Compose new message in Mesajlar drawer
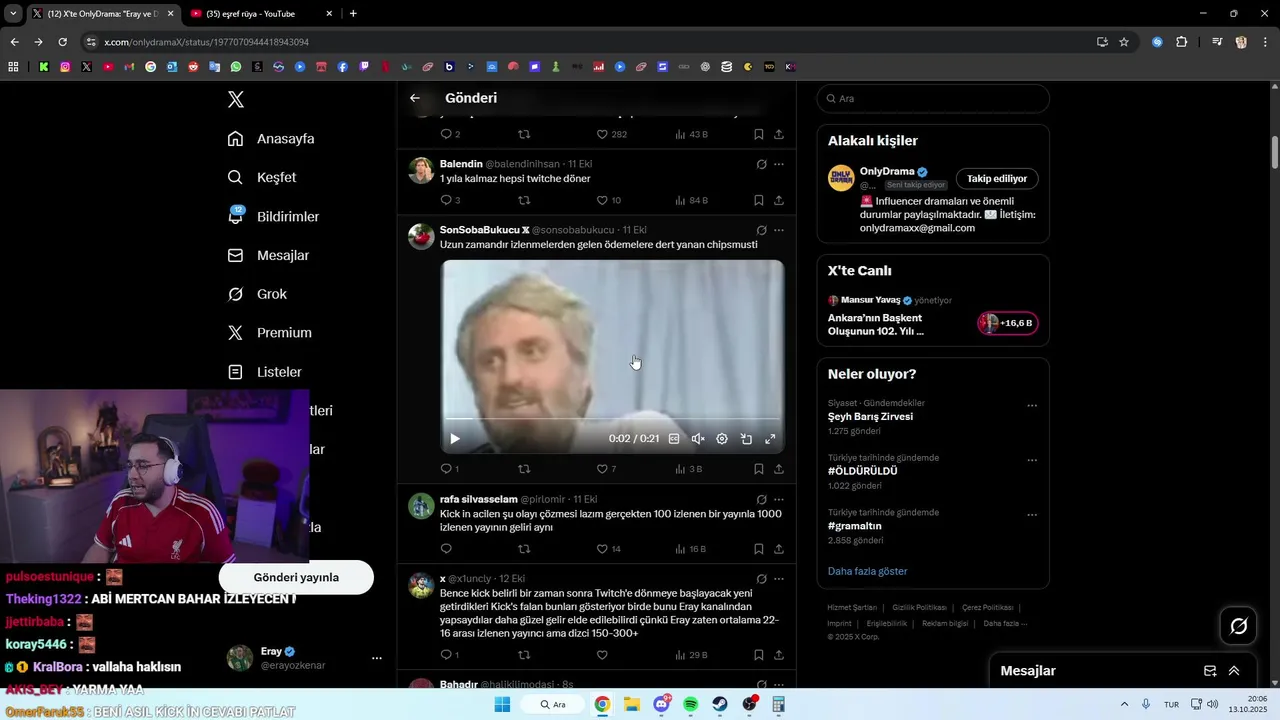 (x=1210, y=671)
